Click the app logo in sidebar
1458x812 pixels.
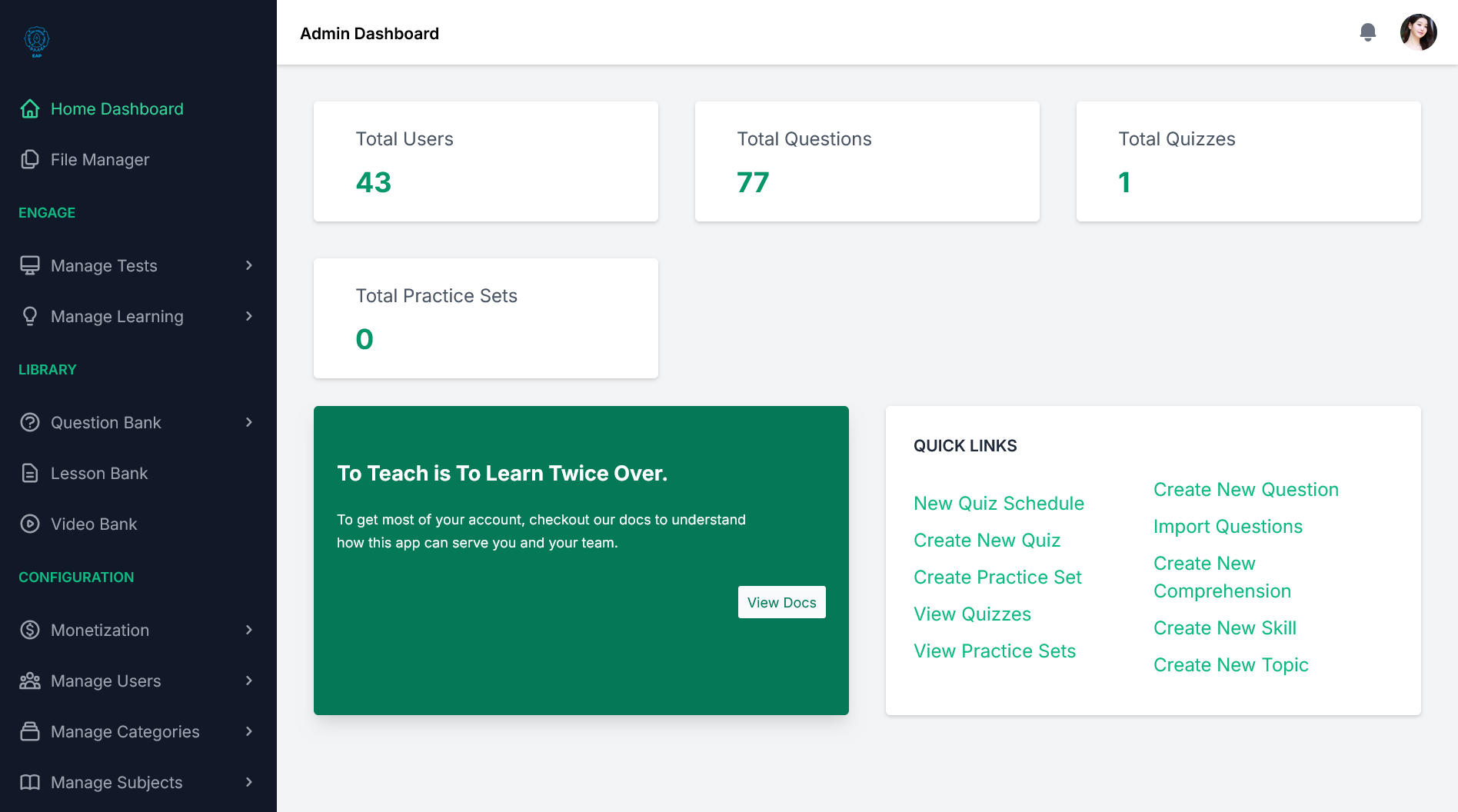(x=36, y=41)
